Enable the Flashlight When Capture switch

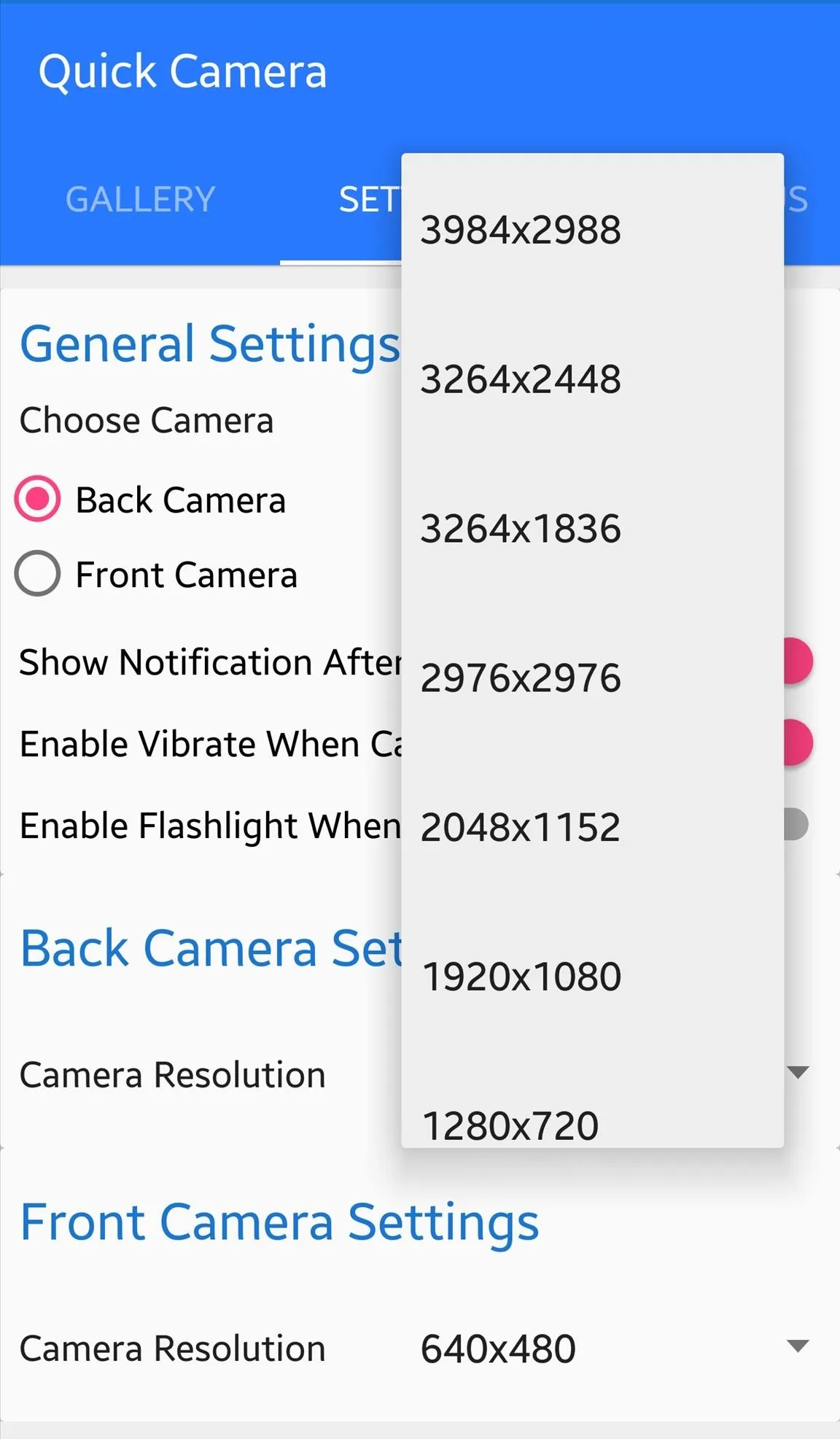pos(796,825)
